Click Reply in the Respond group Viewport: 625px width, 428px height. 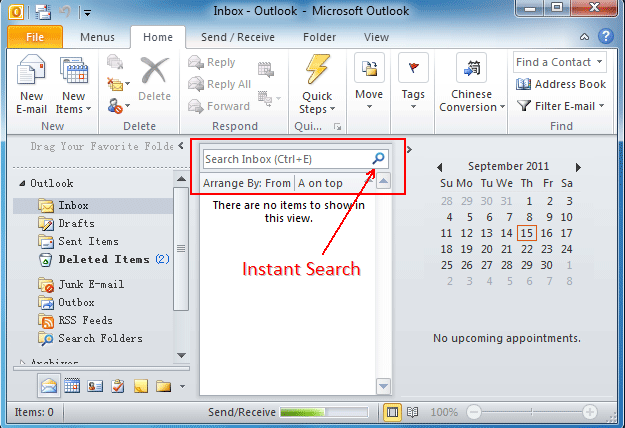click(x=212, y=62)
